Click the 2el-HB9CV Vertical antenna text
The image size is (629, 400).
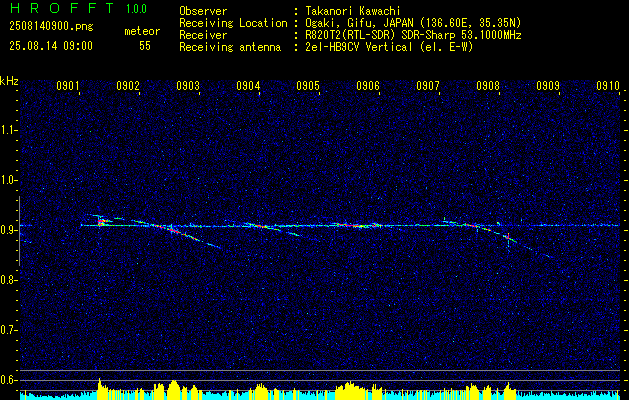click(389, 47)
